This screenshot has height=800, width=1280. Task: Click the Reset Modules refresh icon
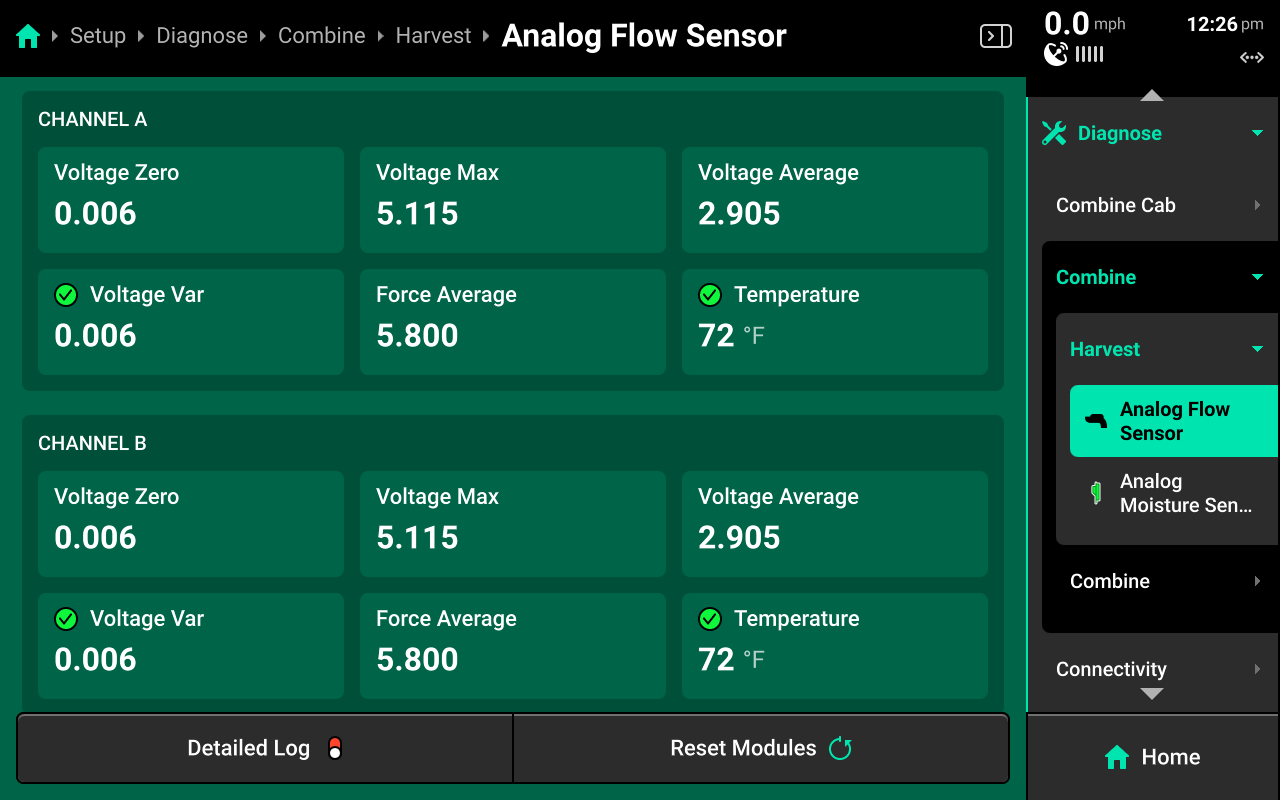pyautogui.click(x=840, y=748)
